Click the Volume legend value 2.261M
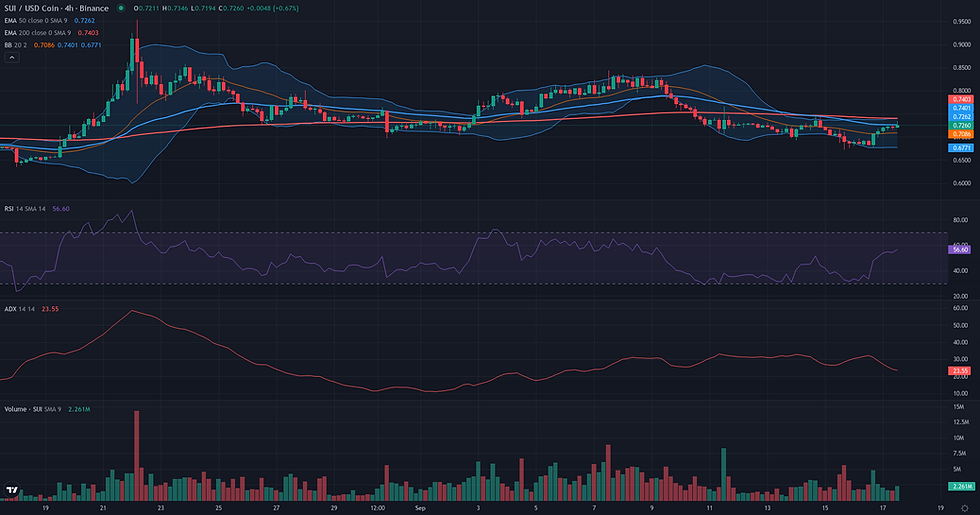980x515 pixels. pyautogui.click(x=79, y=409)
